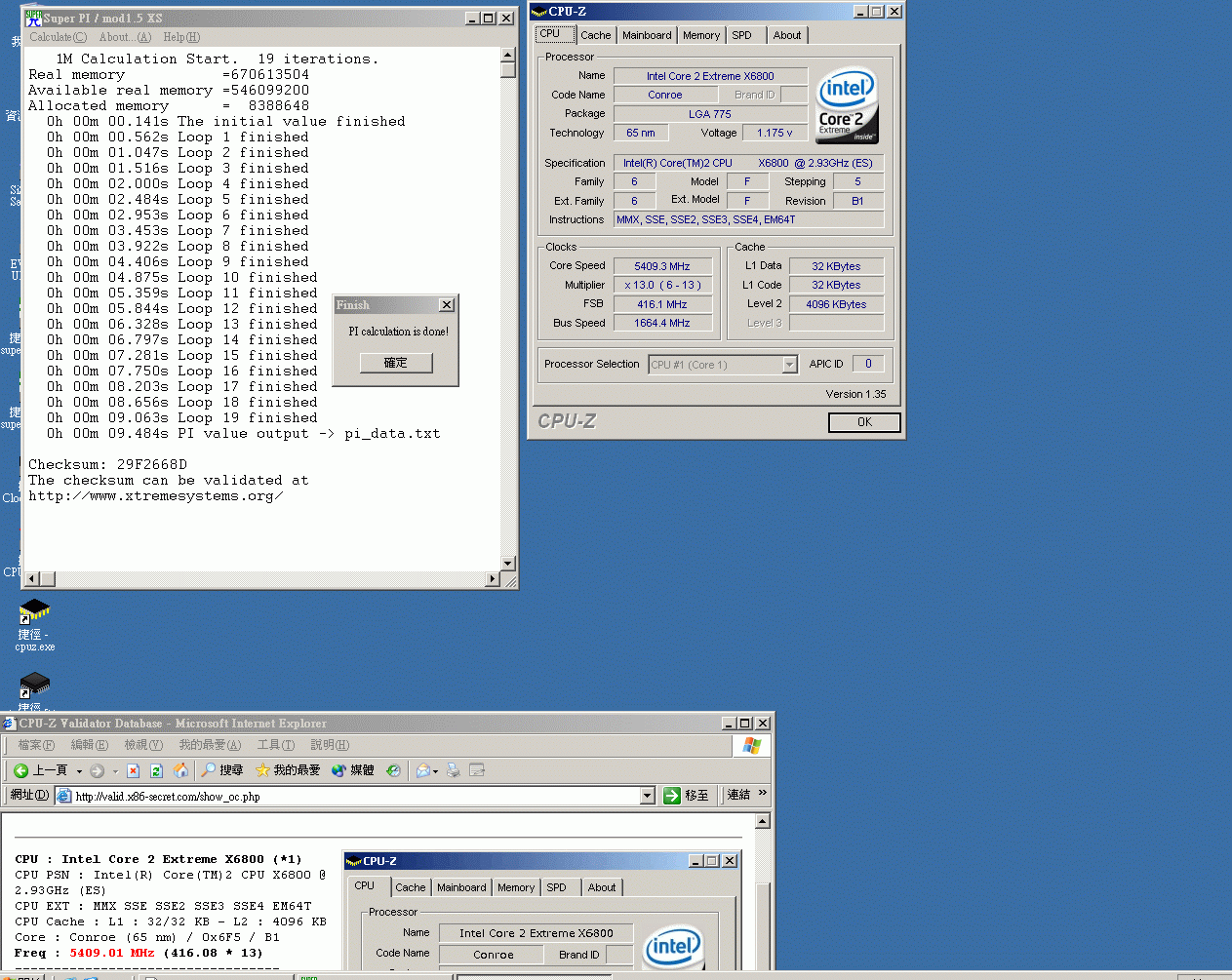Click the IE Media (媒體) globe icon
The width and height of the screenshot is (1232, 980).
pos(338,770)
